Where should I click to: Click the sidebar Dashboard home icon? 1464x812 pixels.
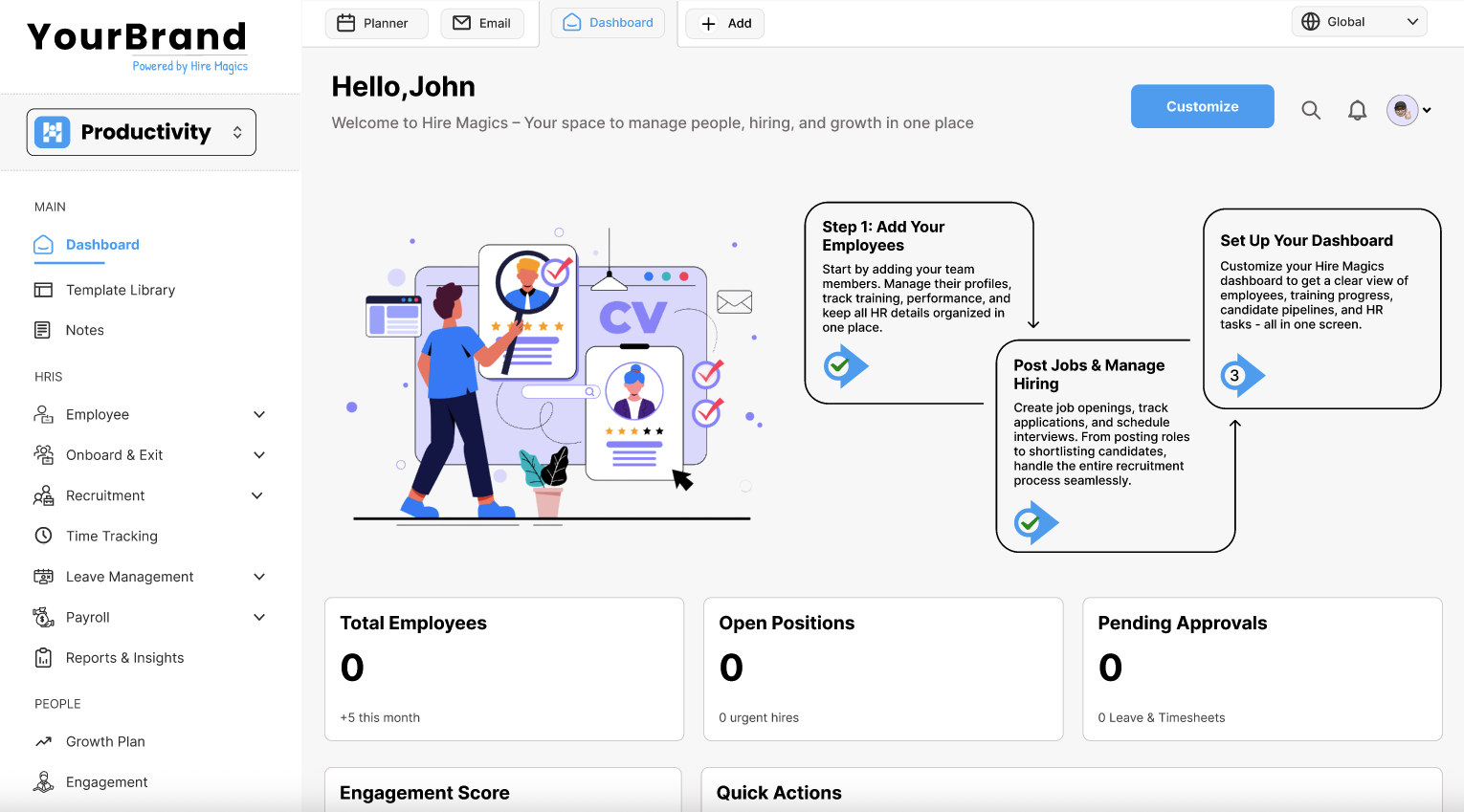point(43,245)
